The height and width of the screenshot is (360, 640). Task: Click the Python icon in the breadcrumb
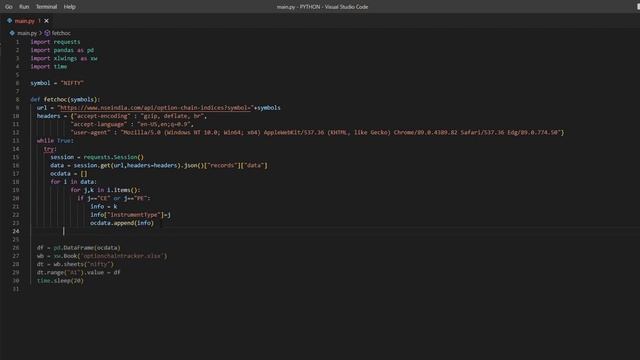[x=12, y=33]
